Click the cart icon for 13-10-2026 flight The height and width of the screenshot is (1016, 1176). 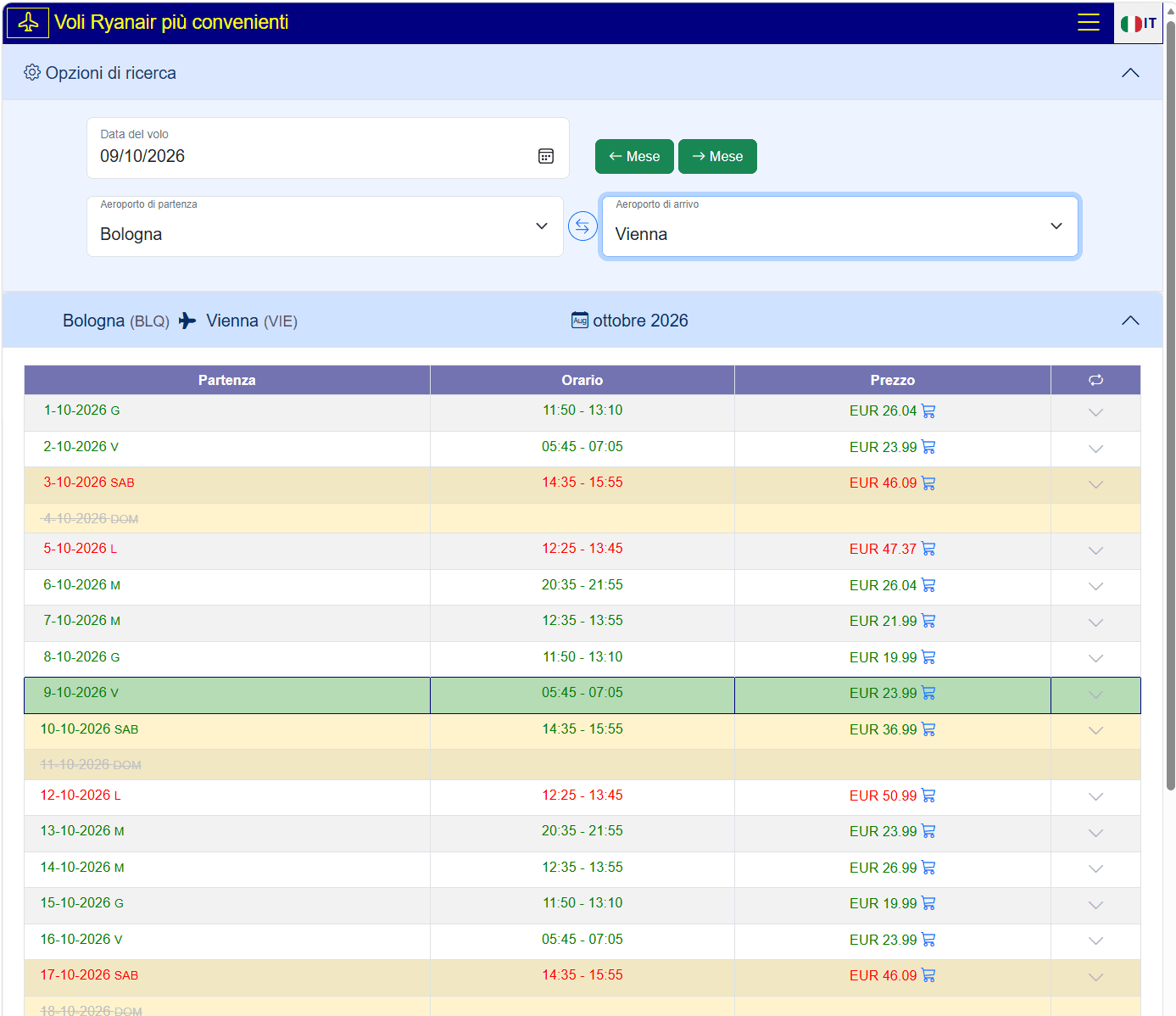[928, 832]
